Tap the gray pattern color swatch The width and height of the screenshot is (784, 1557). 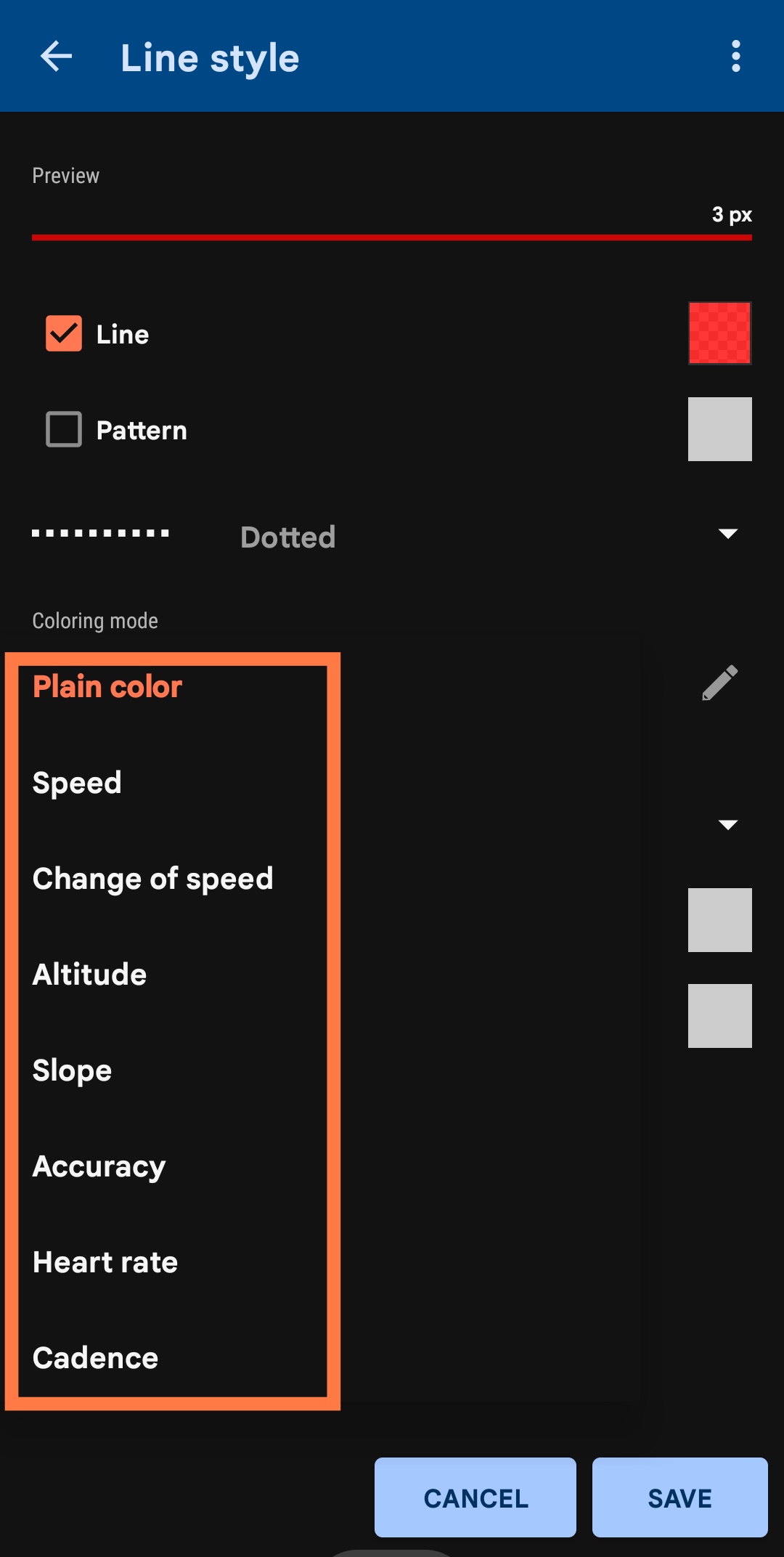point(719,429)
